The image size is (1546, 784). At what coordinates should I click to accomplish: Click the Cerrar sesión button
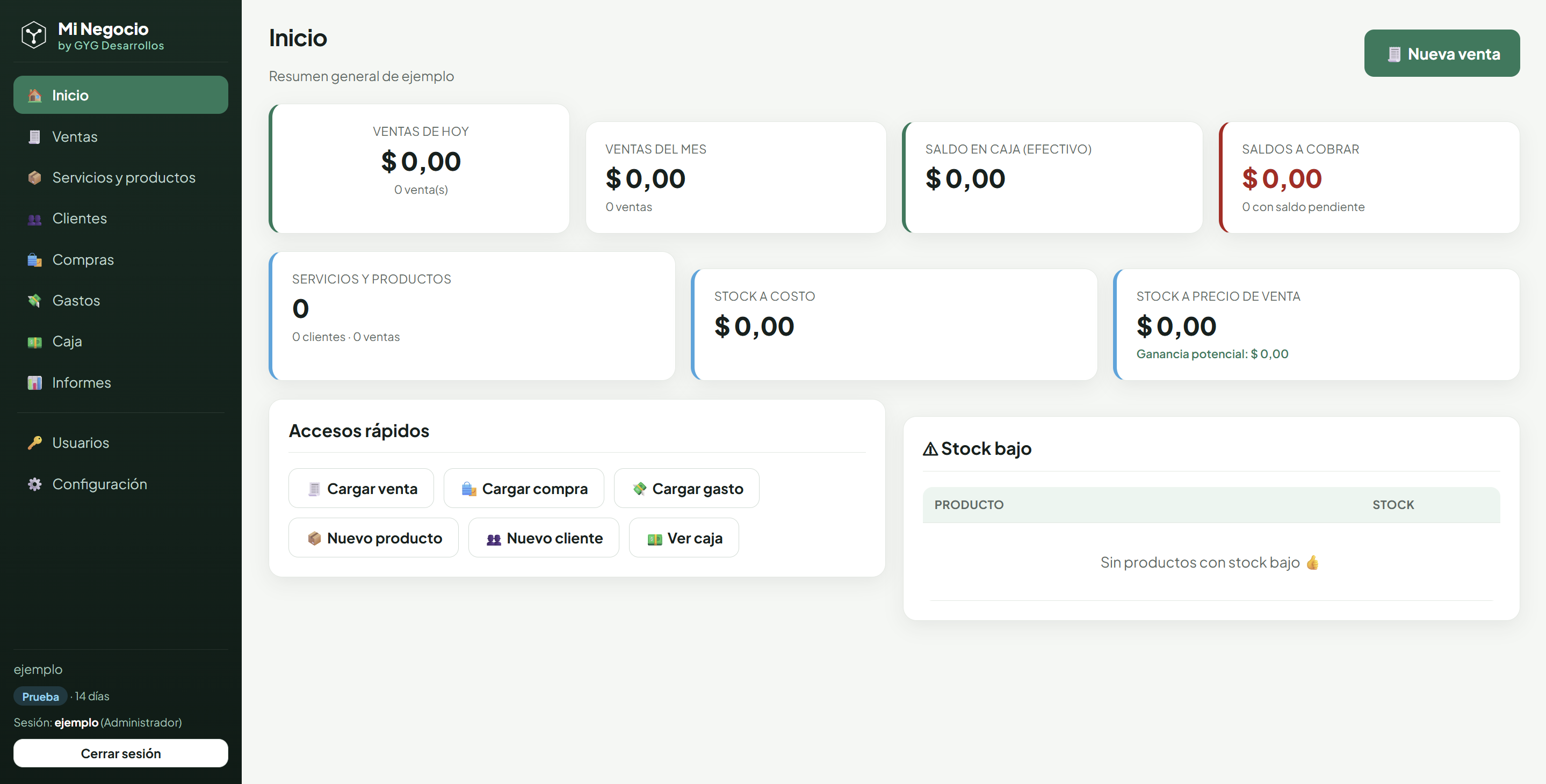121,753
